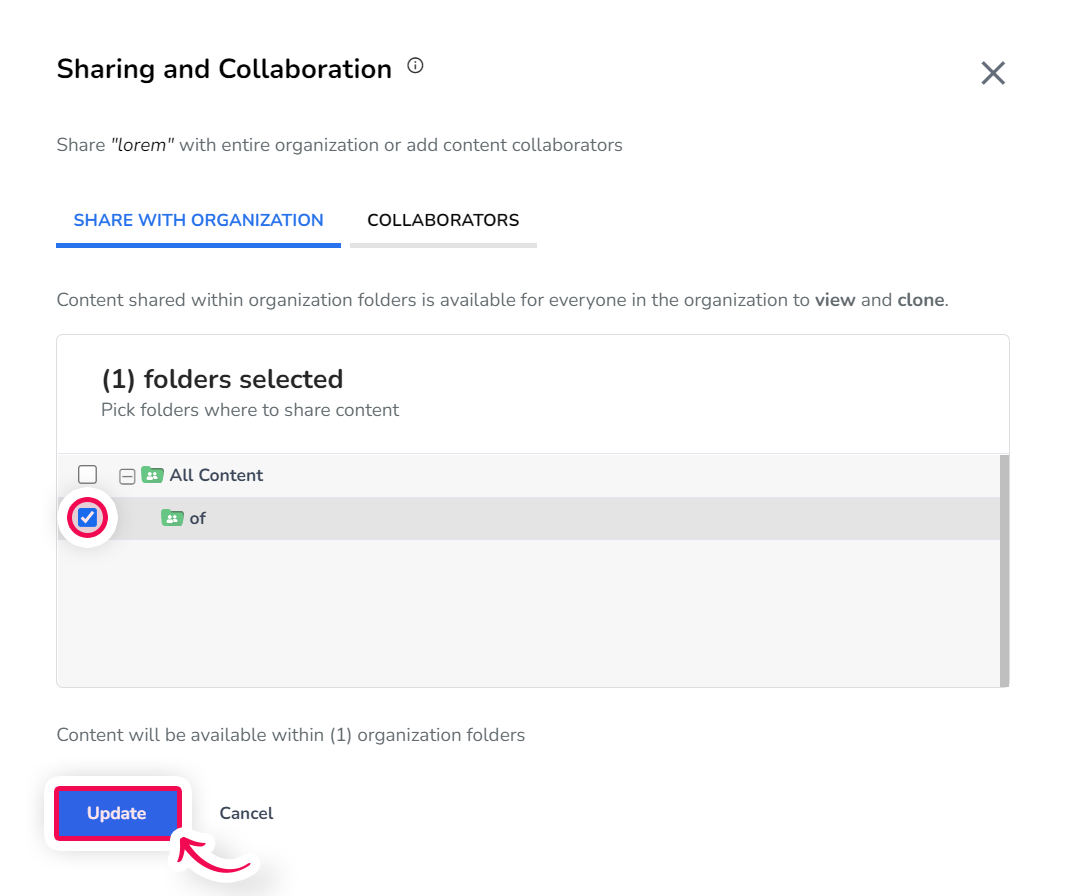Click the bold 'clone' word in description
This screenshot has height=896, width=1066.
[x=921, y=300]
